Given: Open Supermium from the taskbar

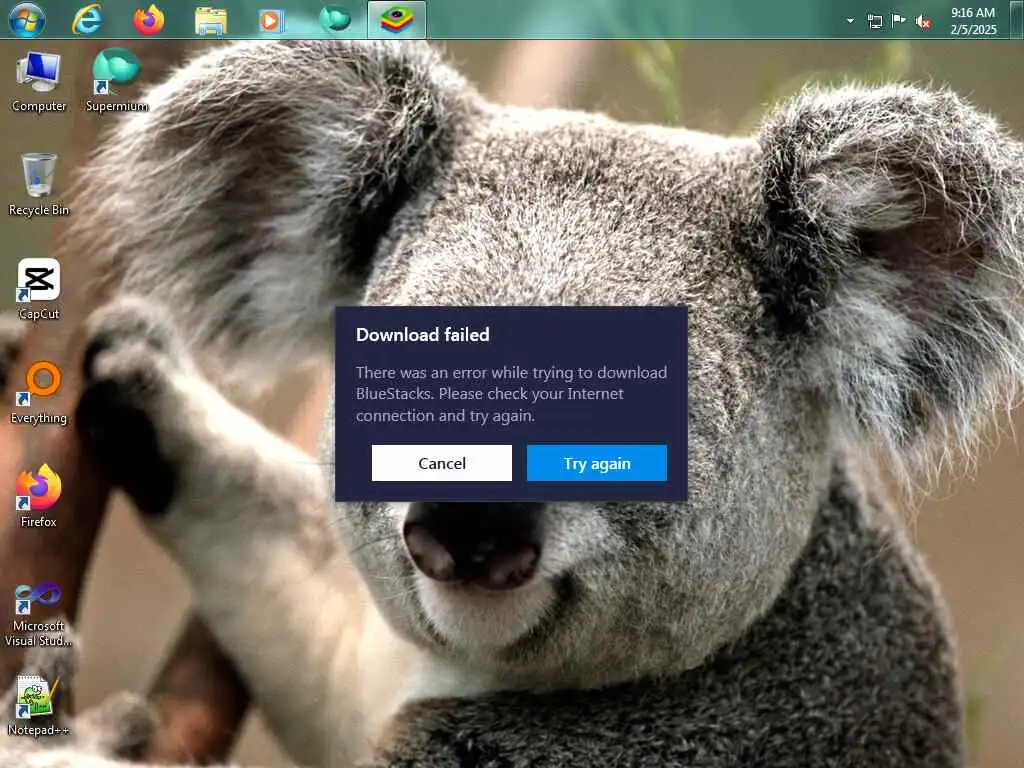Looking at the screenshot, I should coord(334,19).
